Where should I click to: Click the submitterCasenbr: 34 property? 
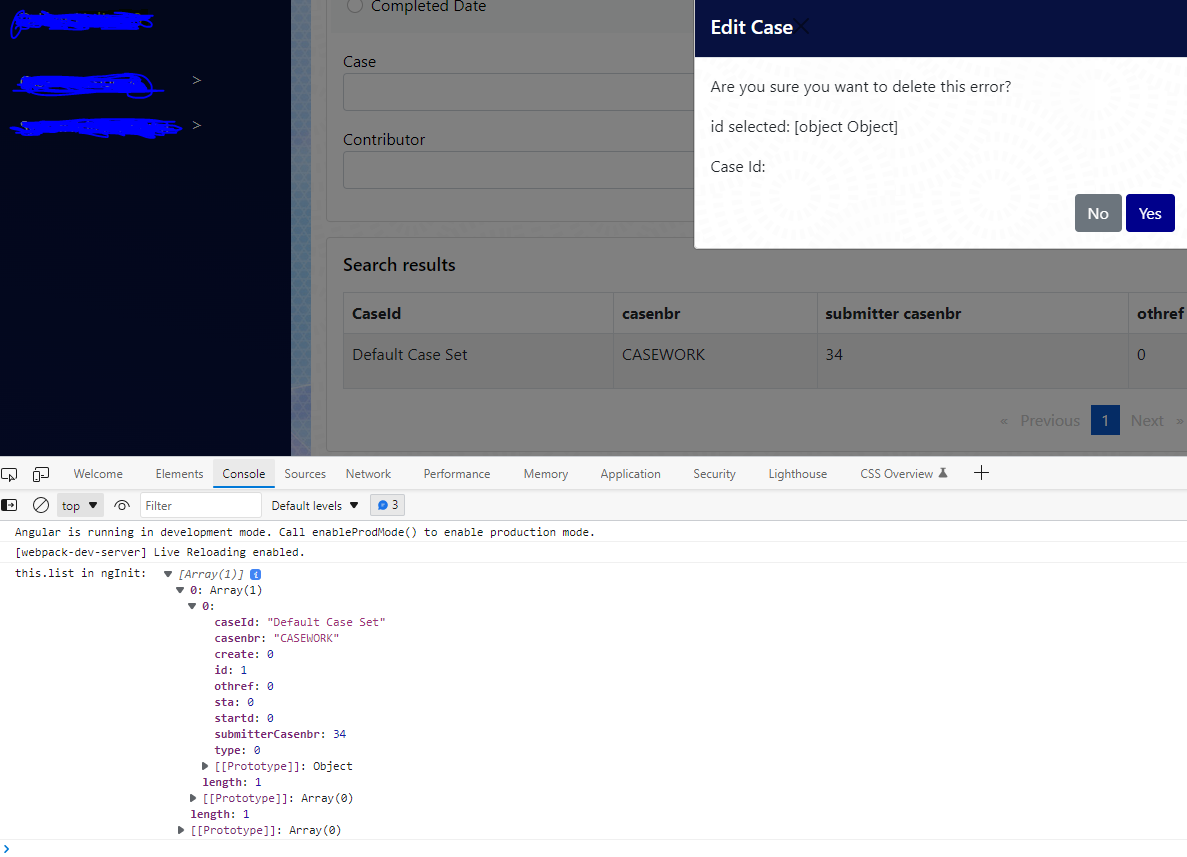[280, 734]
